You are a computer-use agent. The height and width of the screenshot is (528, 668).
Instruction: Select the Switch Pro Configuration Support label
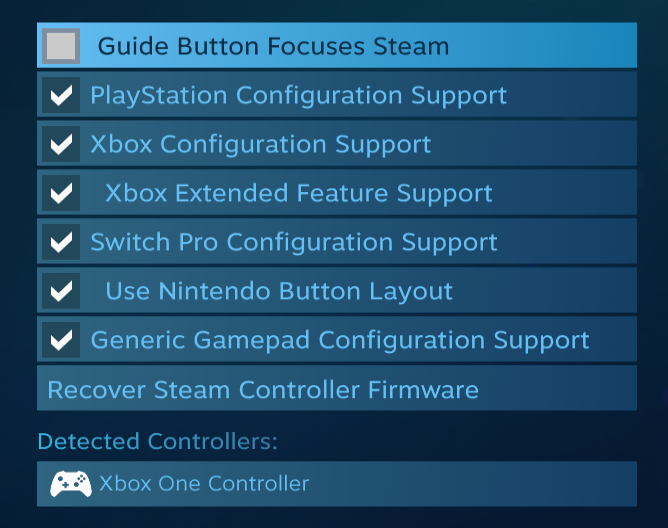pyautogui.click(x=293, y=242)
